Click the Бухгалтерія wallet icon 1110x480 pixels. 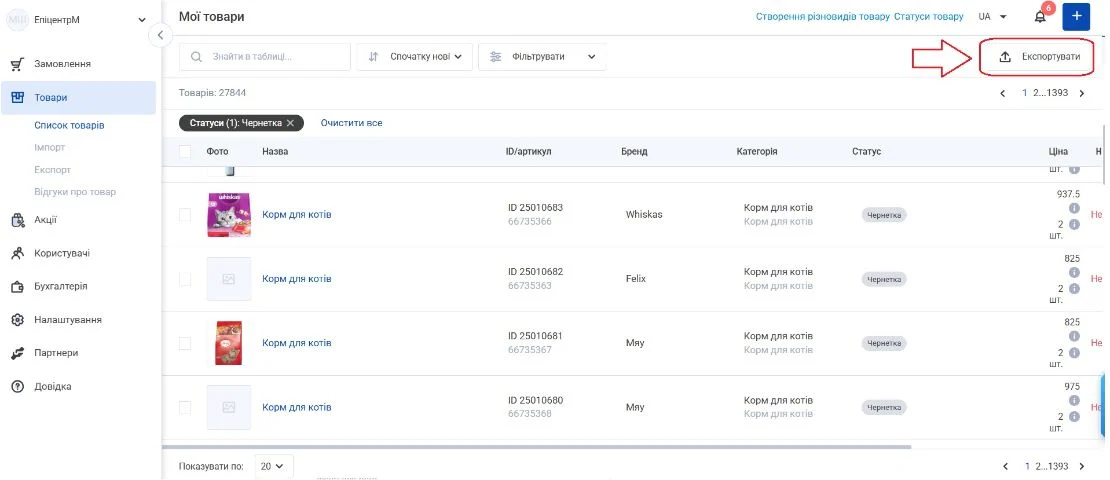(18, 287)
